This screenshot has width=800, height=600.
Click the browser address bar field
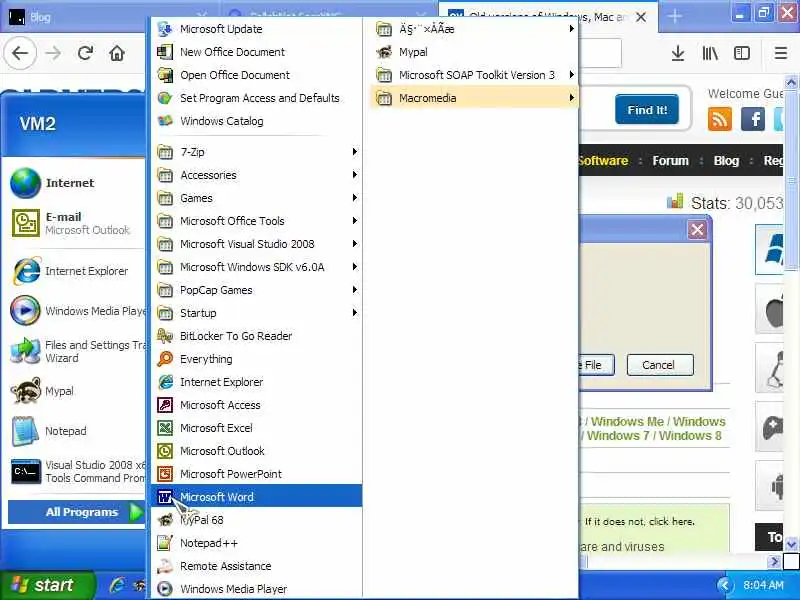point(601,53)
